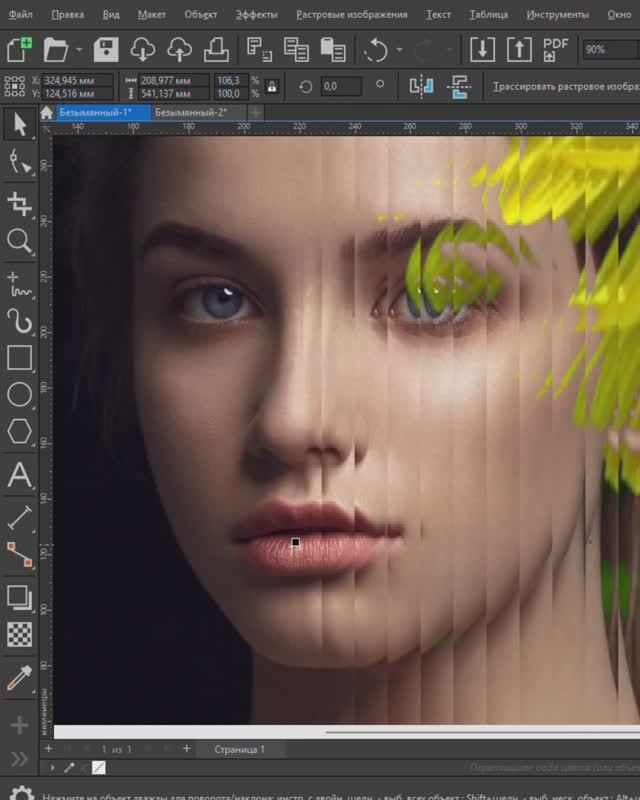The width and height of the screenshot is (640, 800).
Task: Select the Text tool letter A
Action: (19, 475)
